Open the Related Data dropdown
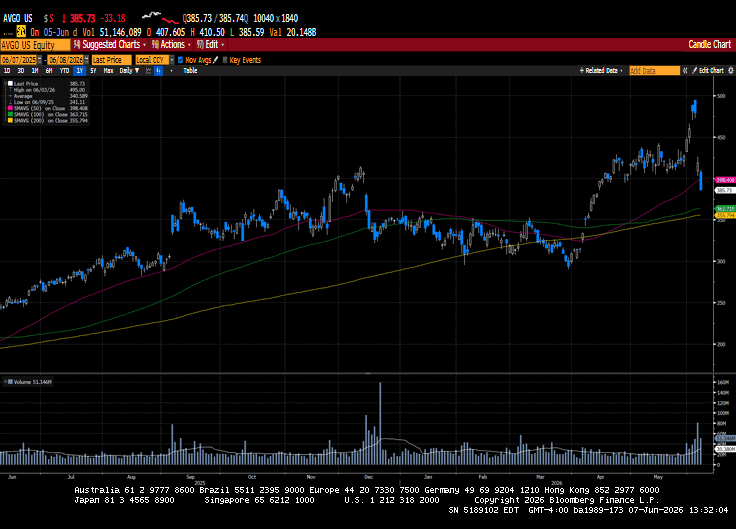Viewport: 736px width, 529px height. point(601,70)
